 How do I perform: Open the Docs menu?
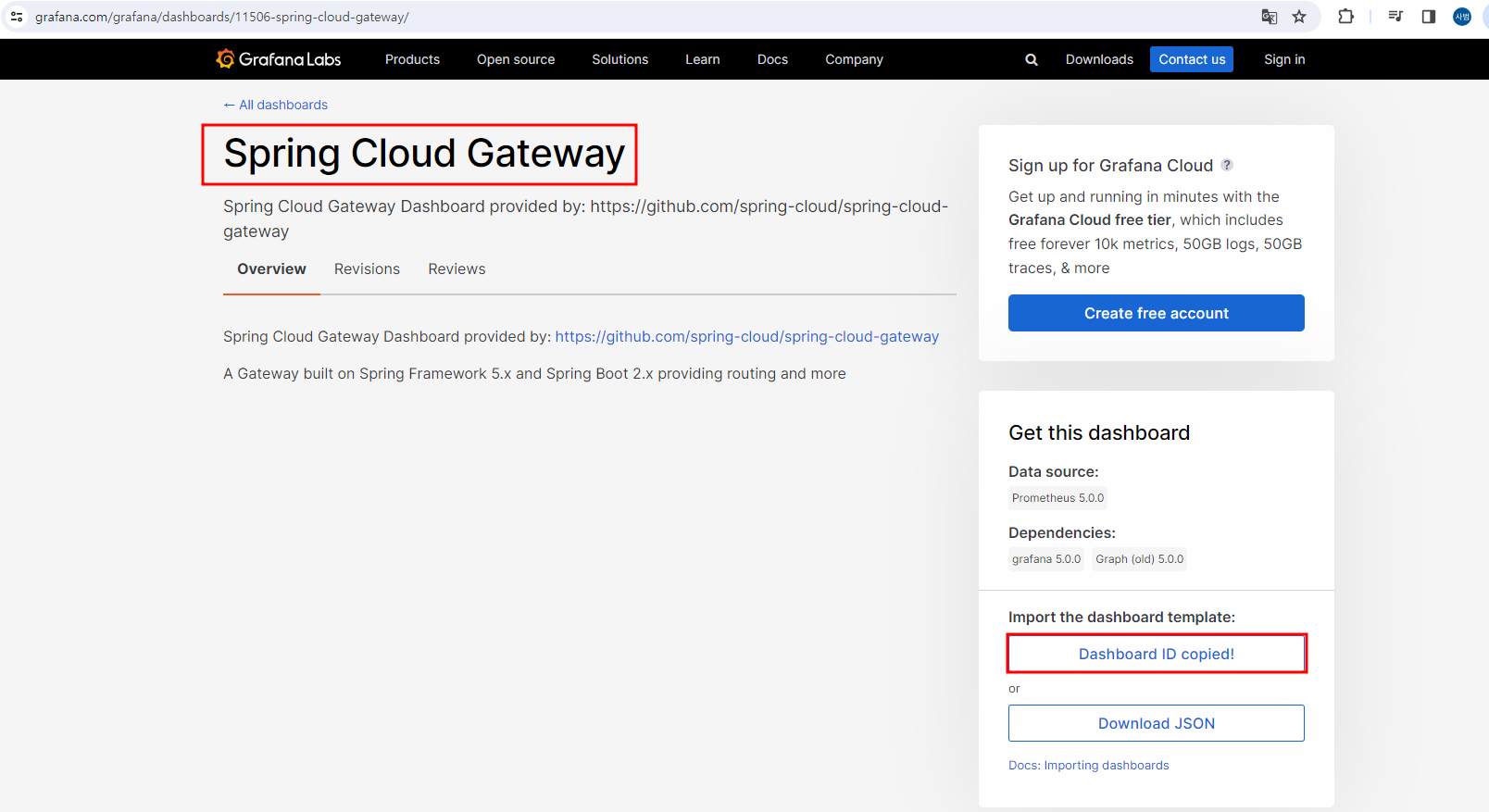(772, 59)
